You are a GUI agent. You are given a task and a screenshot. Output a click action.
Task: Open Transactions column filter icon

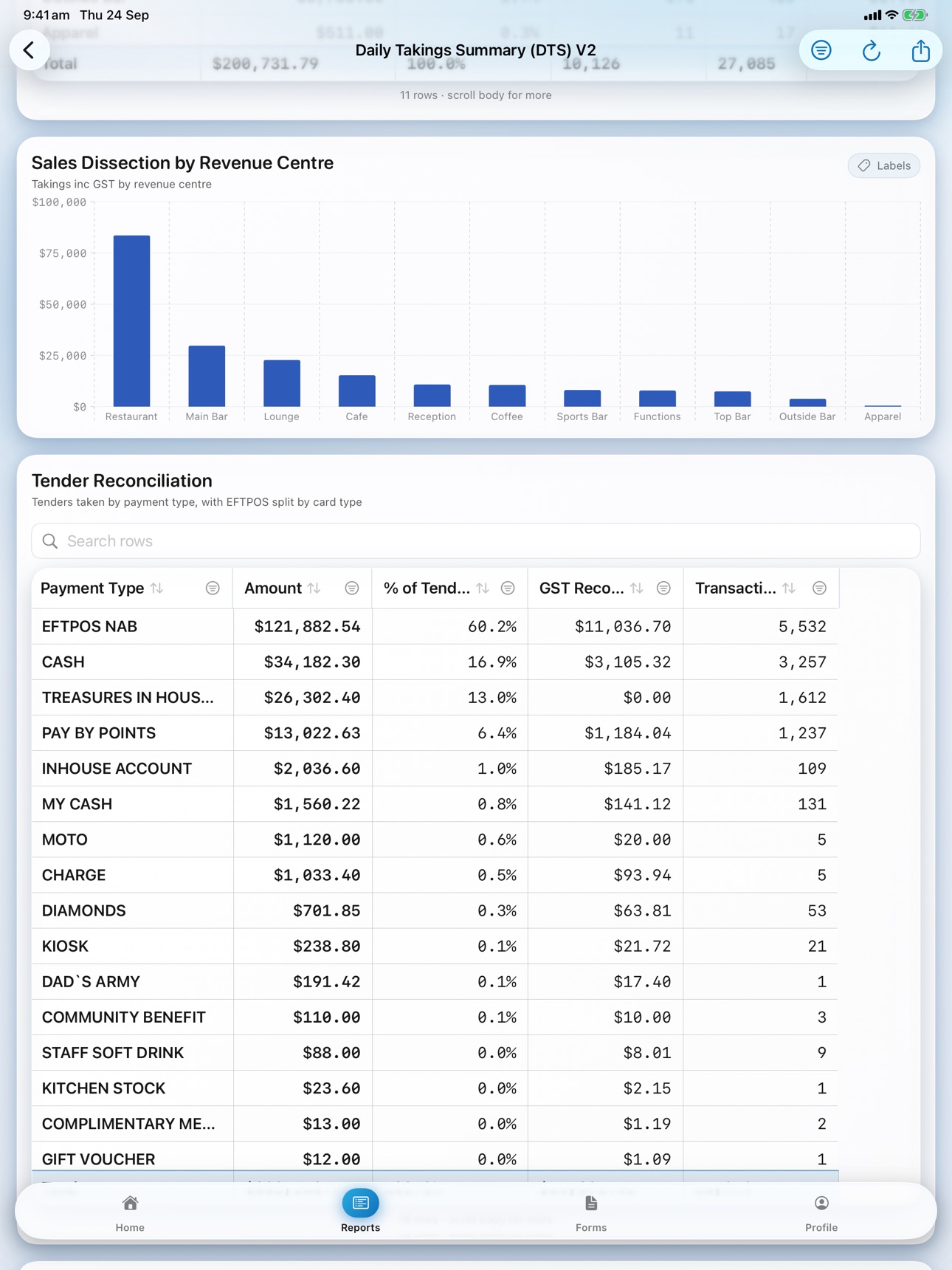point(819,588)
